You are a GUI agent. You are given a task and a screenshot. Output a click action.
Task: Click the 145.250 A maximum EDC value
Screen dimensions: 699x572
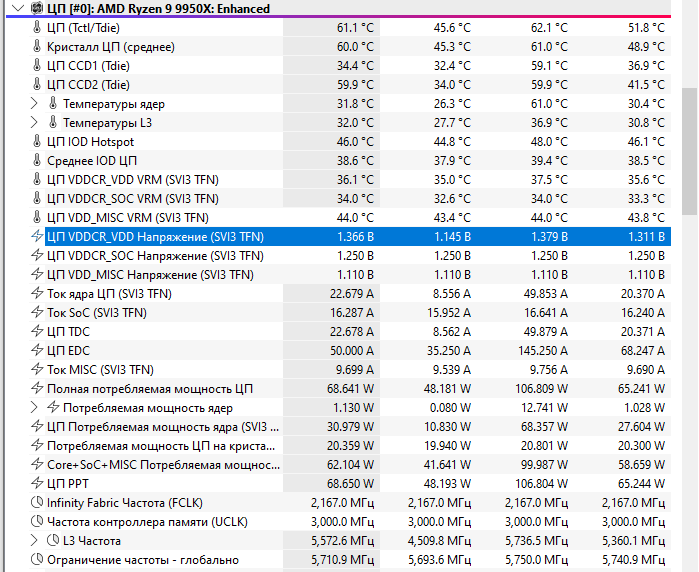point(543,351)
